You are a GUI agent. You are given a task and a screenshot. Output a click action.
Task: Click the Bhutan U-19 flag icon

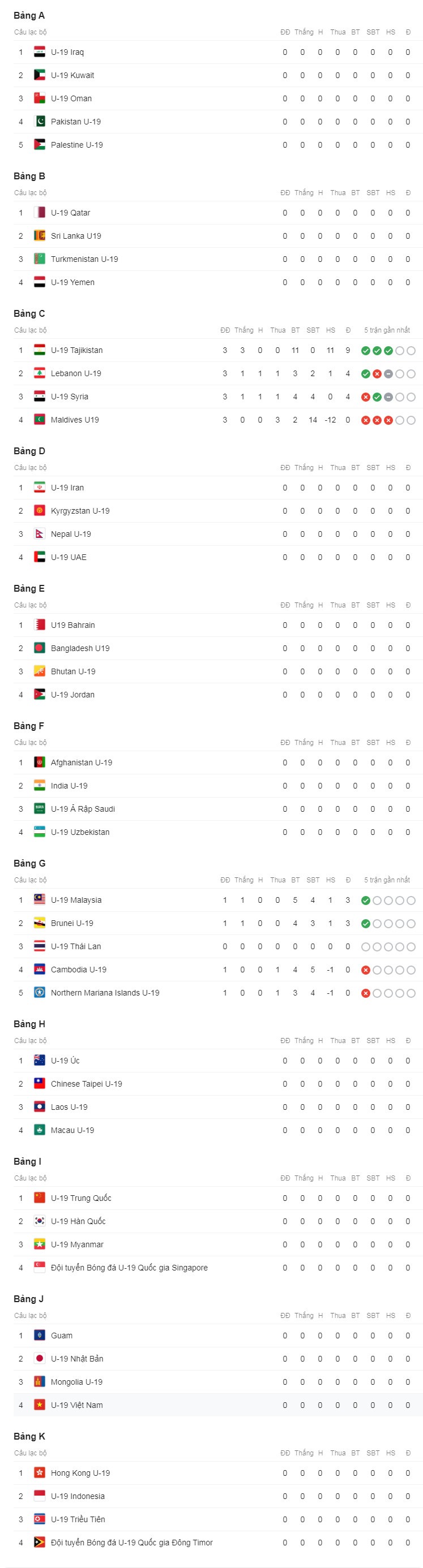[40, 671]
